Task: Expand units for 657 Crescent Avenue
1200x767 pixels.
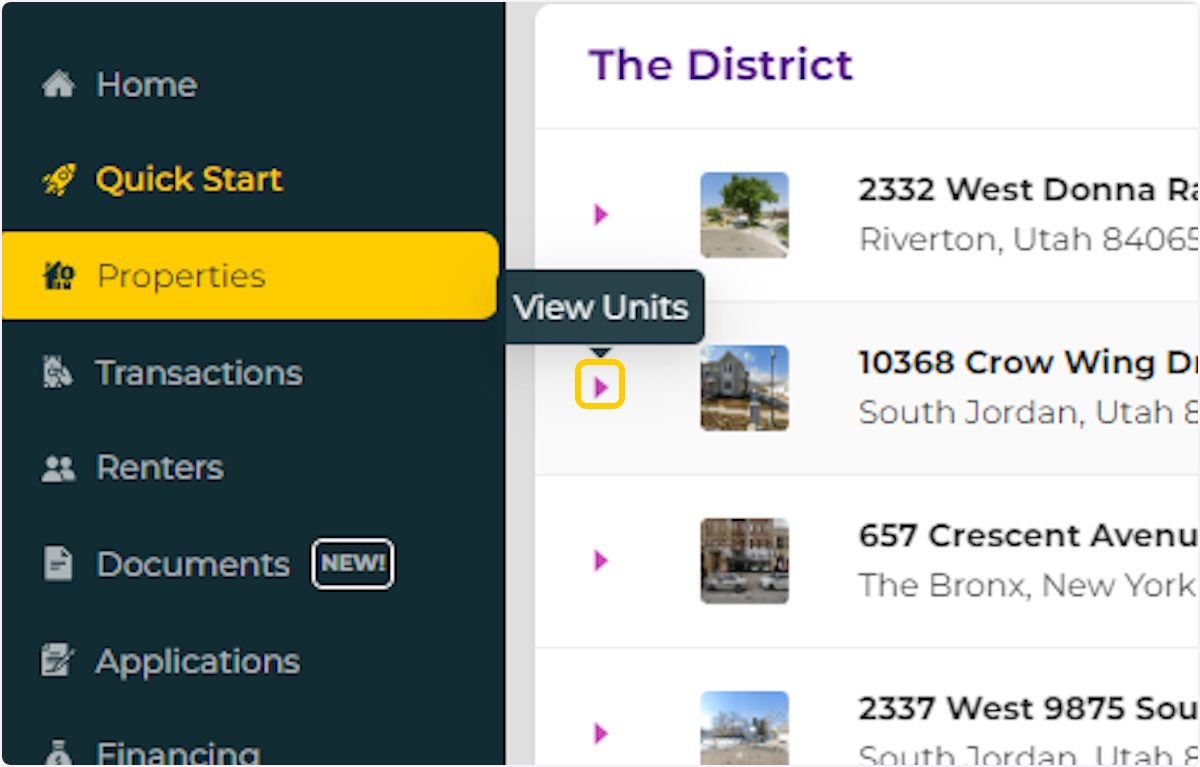Action: tap(600, 561)
